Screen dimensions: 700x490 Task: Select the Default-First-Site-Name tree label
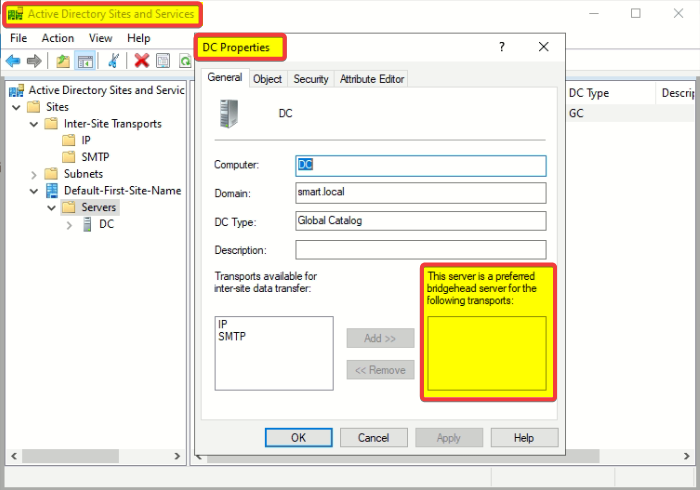tap(122, 191)
